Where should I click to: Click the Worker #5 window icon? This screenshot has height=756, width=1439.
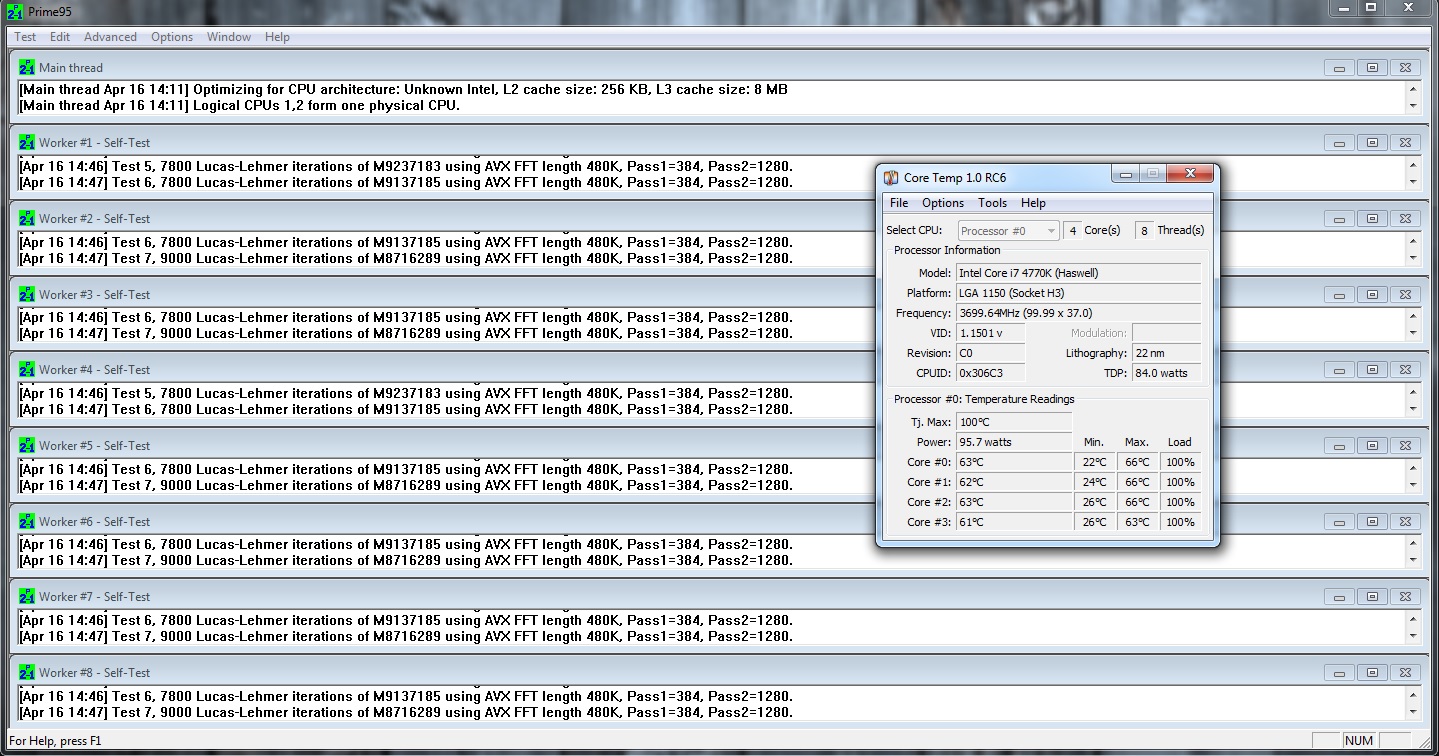27,445
